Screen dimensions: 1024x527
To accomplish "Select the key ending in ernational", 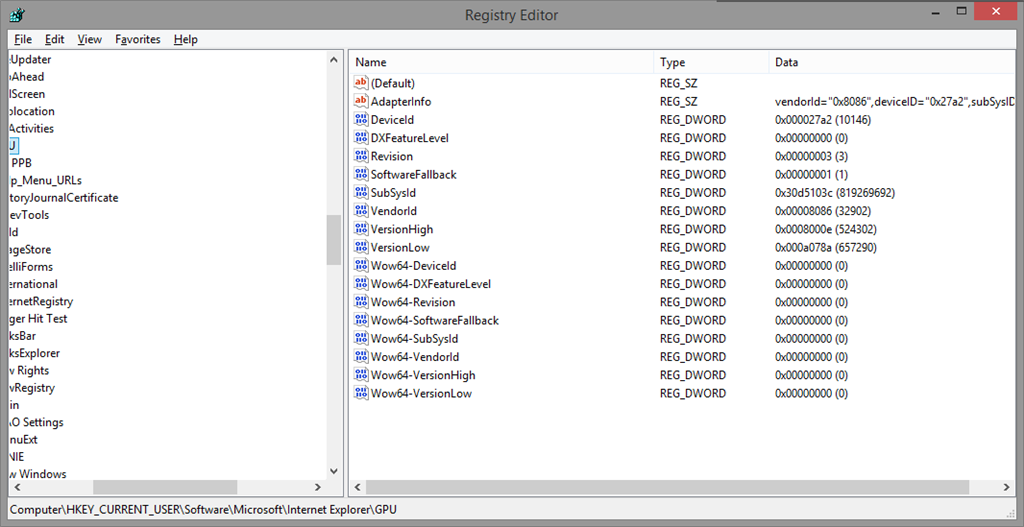I will (34, 284).
